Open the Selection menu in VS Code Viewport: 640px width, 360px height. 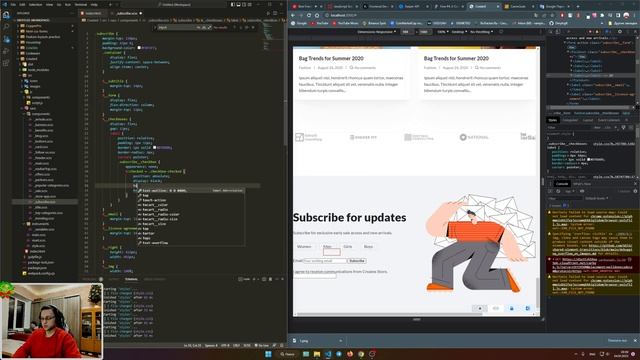click(x=36, y=4)
